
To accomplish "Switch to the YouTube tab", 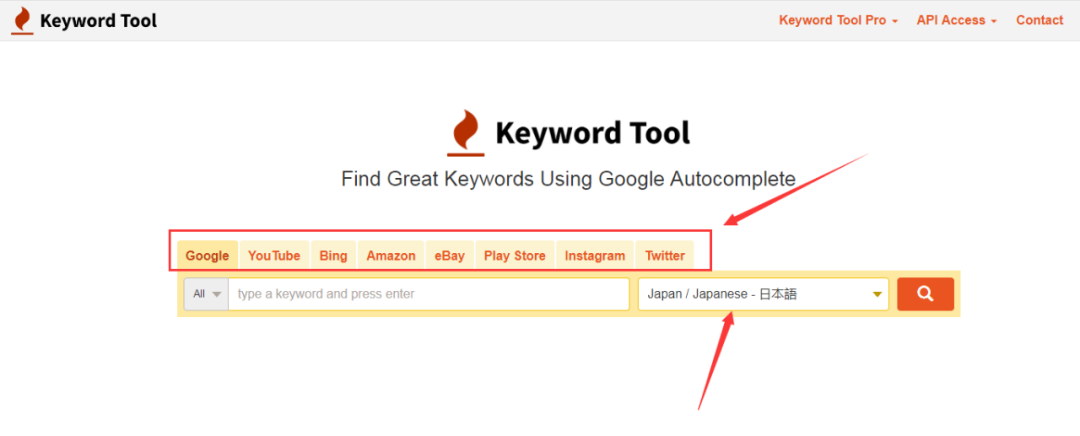I will coord(274,256).
